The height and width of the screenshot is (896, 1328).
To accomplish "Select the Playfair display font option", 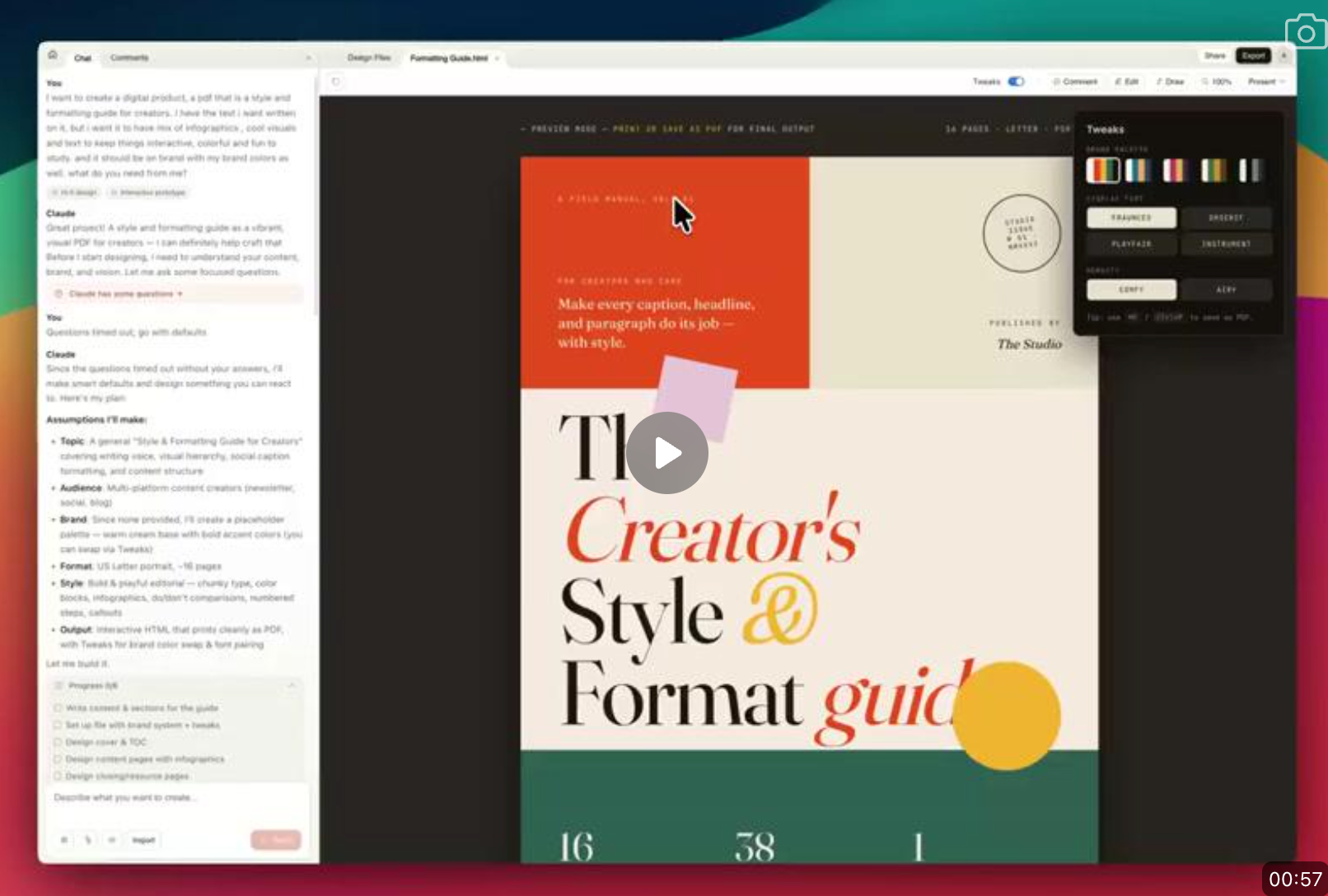I will coord(1131,245).
